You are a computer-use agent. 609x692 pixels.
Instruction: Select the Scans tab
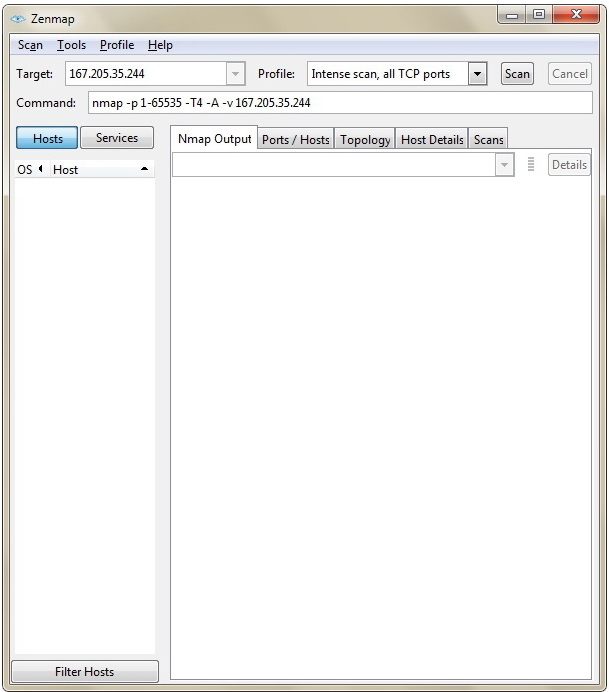489,140
